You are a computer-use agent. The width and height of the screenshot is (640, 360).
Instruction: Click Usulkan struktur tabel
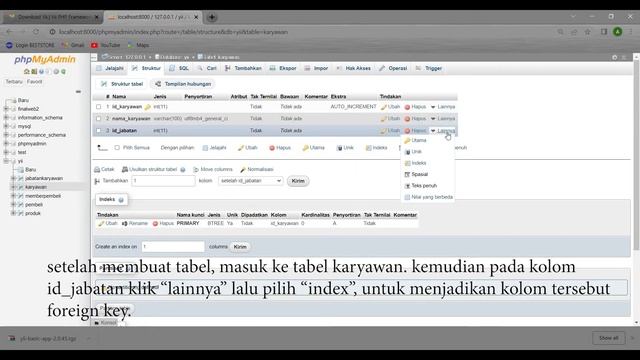(x=149, y=169)
